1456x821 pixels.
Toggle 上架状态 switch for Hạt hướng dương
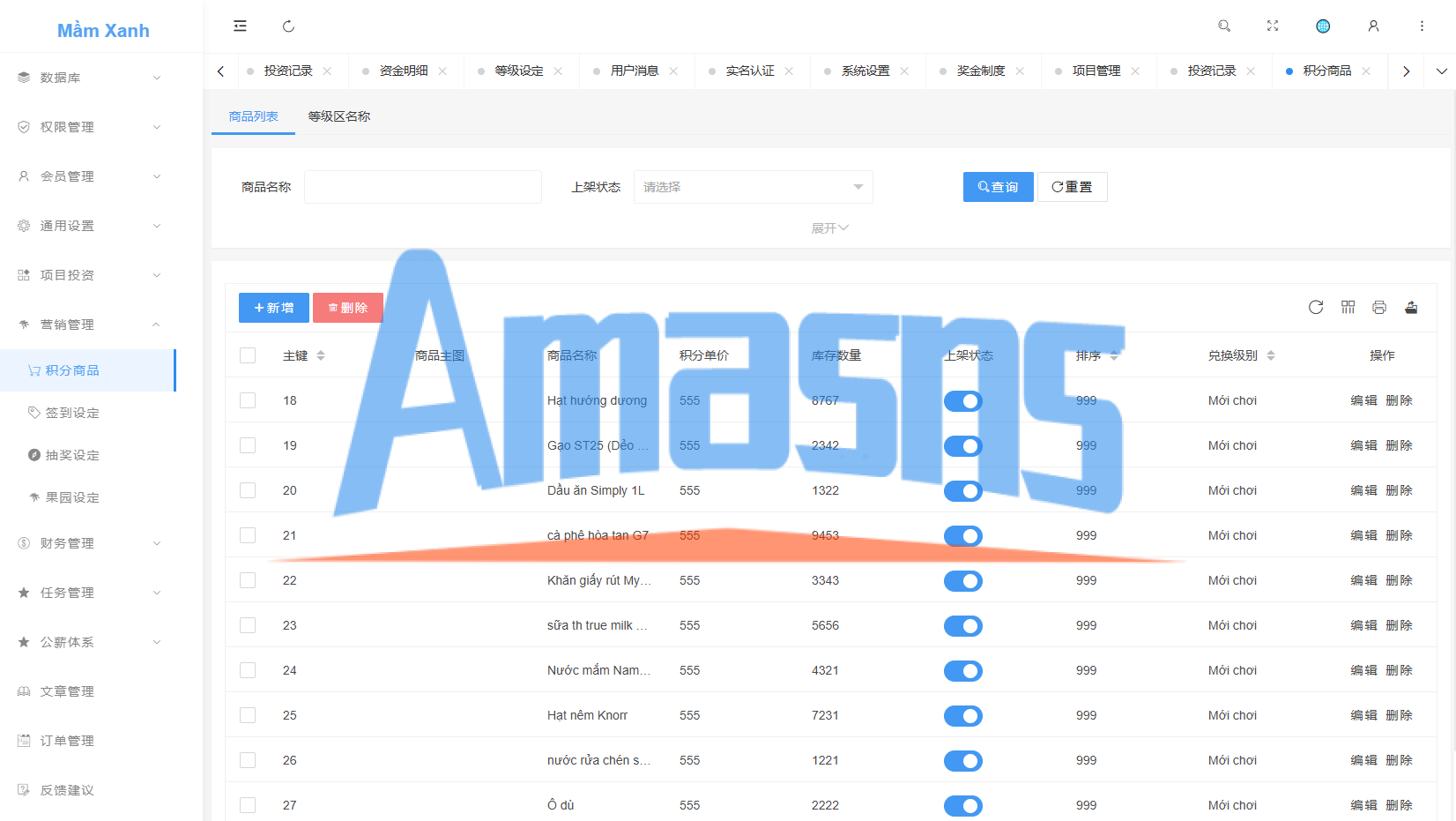[963, 401]
